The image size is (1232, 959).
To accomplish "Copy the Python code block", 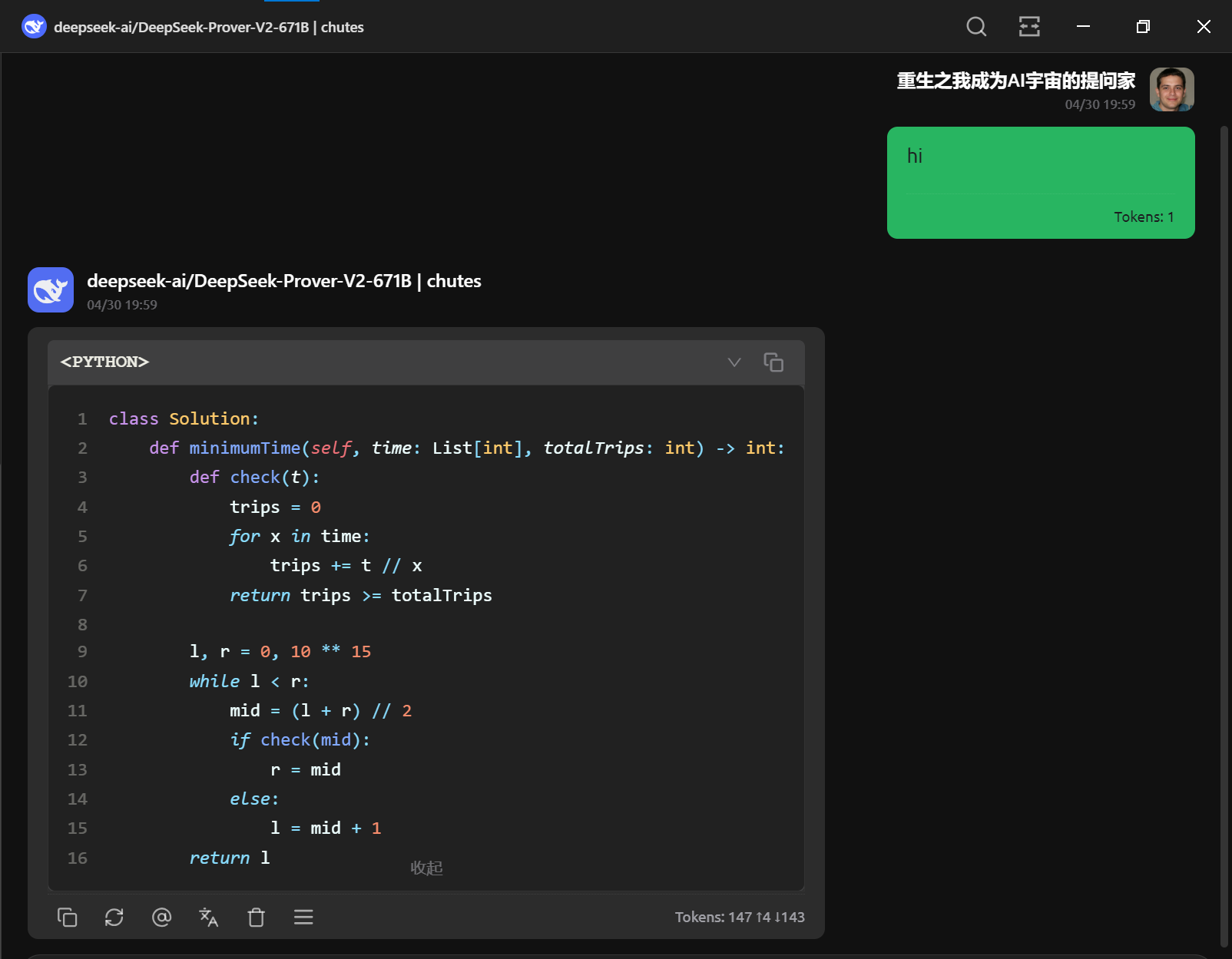I will (773, 362).
